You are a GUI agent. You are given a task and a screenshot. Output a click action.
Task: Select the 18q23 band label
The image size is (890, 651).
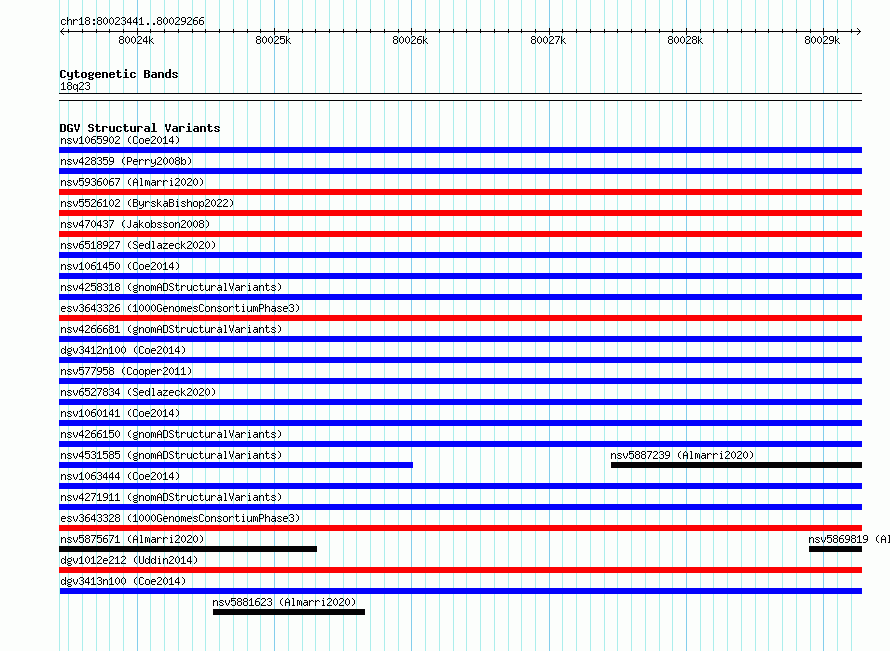[75, 86]
